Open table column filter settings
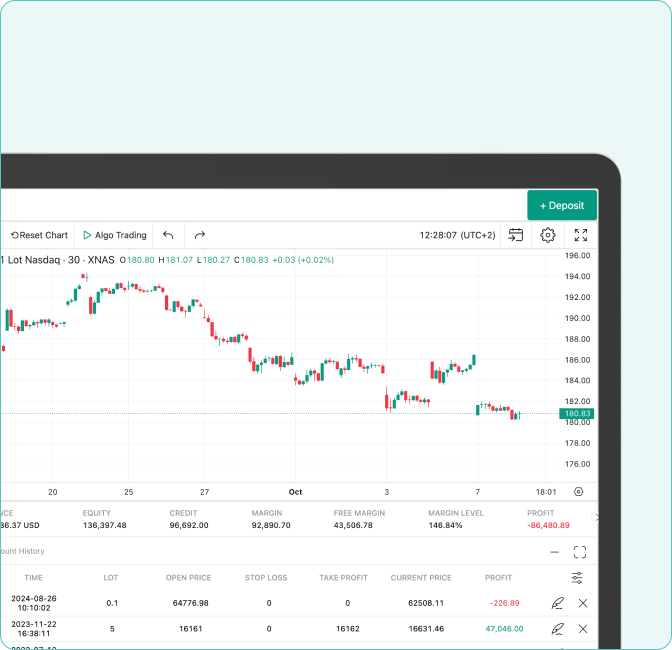This screenshot has height=650, width=672. pyautogui.click(x=577, y=578)
